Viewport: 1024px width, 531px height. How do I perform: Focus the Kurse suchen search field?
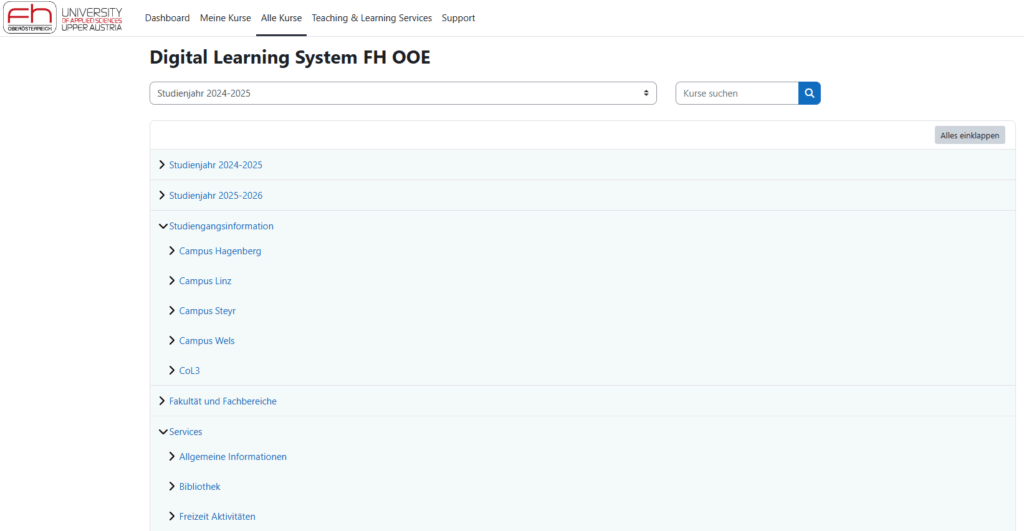pyautogui.click(x=737, y=93)
